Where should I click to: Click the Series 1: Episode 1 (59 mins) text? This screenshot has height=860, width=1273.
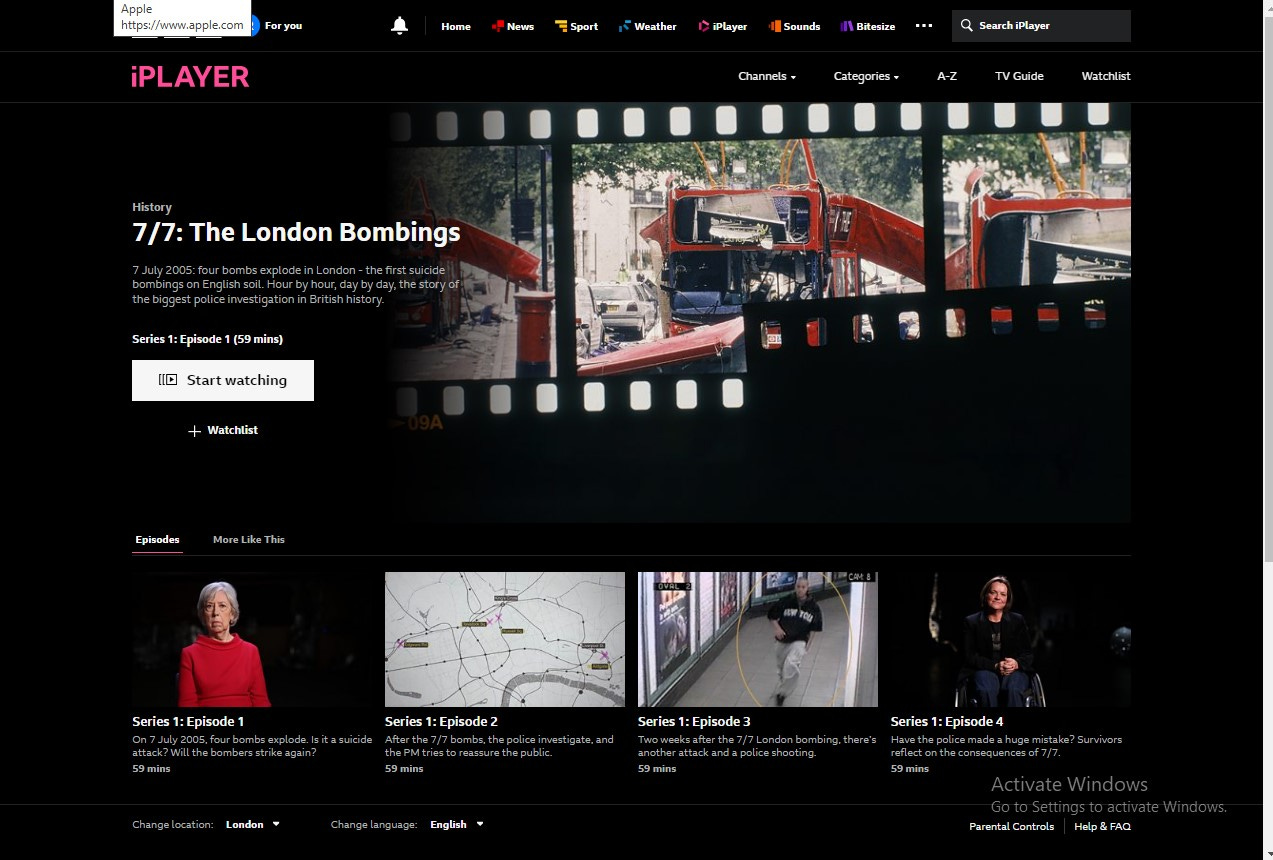(x=207, y=340)
